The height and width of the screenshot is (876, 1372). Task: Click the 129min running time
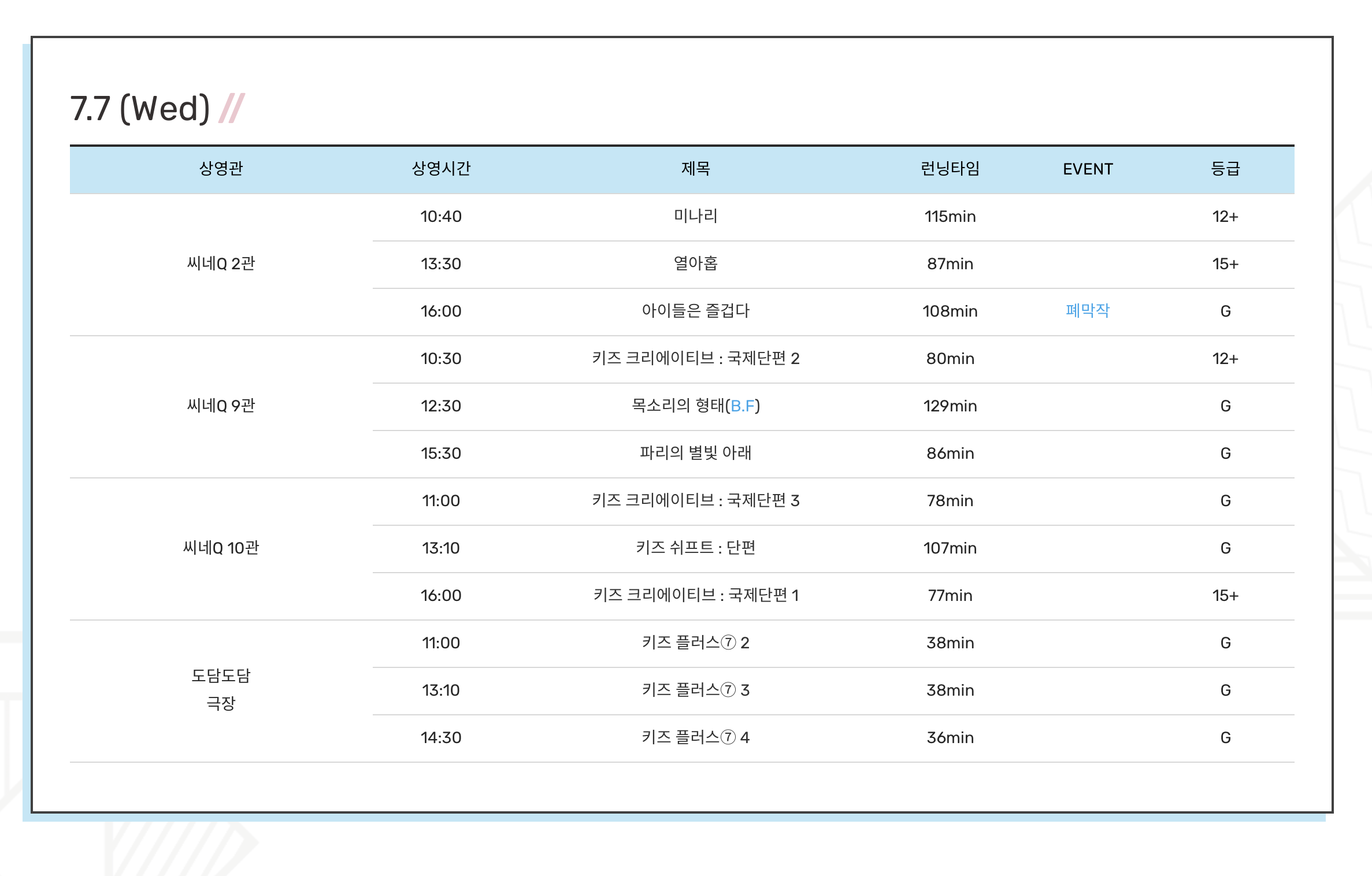(x=950, y=406)
